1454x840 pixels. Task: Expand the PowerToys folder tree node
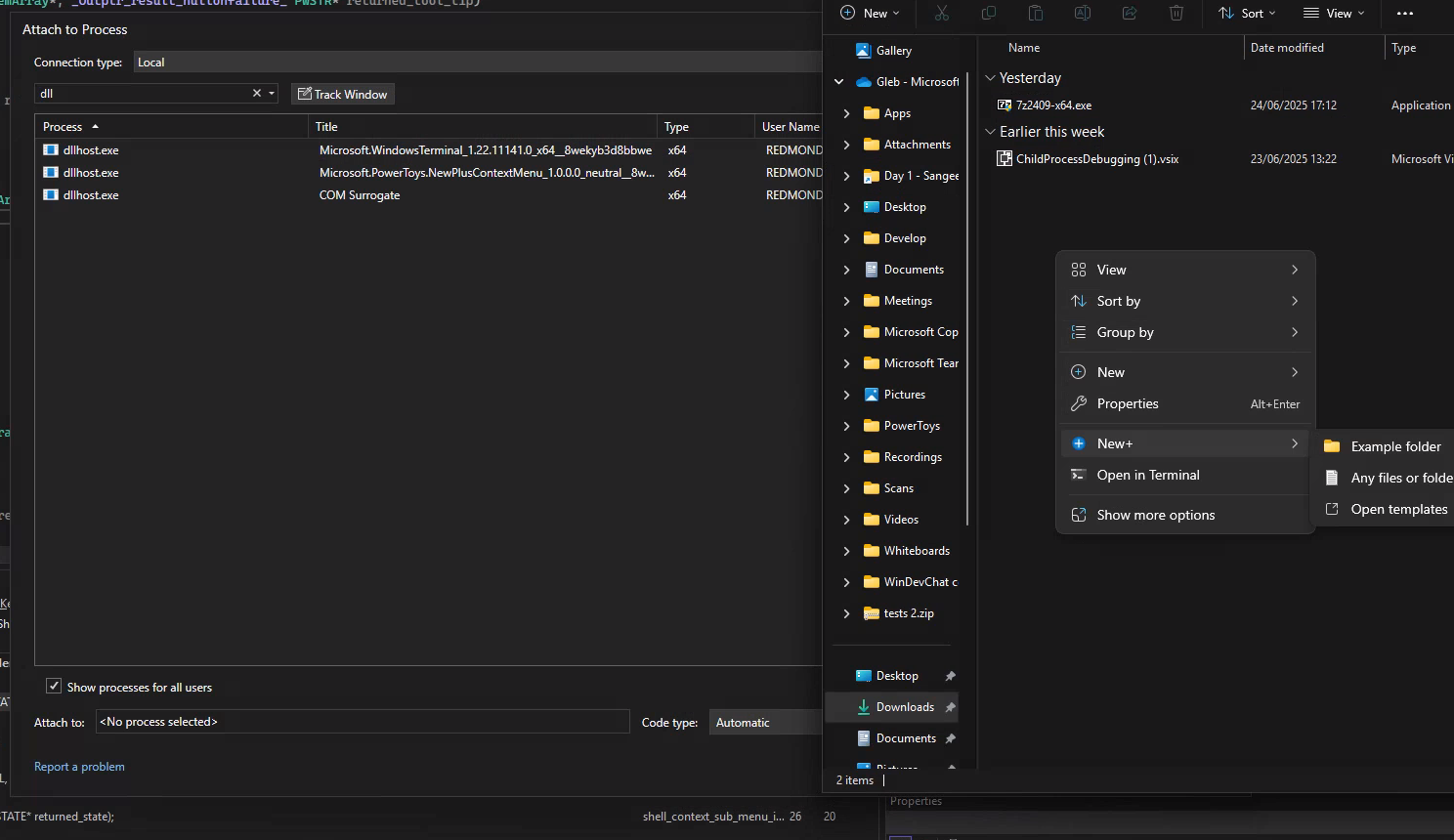pyautogui.click(x=846, y=426)
